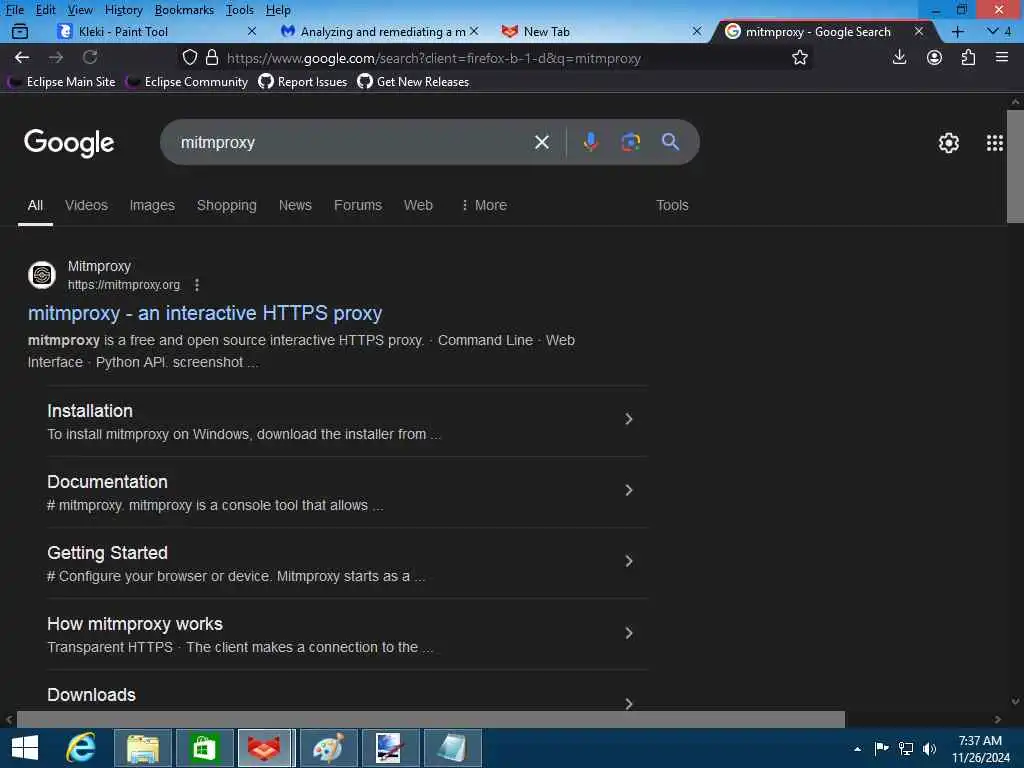Viewport: 1024px width, 768px height.
Task: Open Google quick settings gear
Action: pos(948,143)
